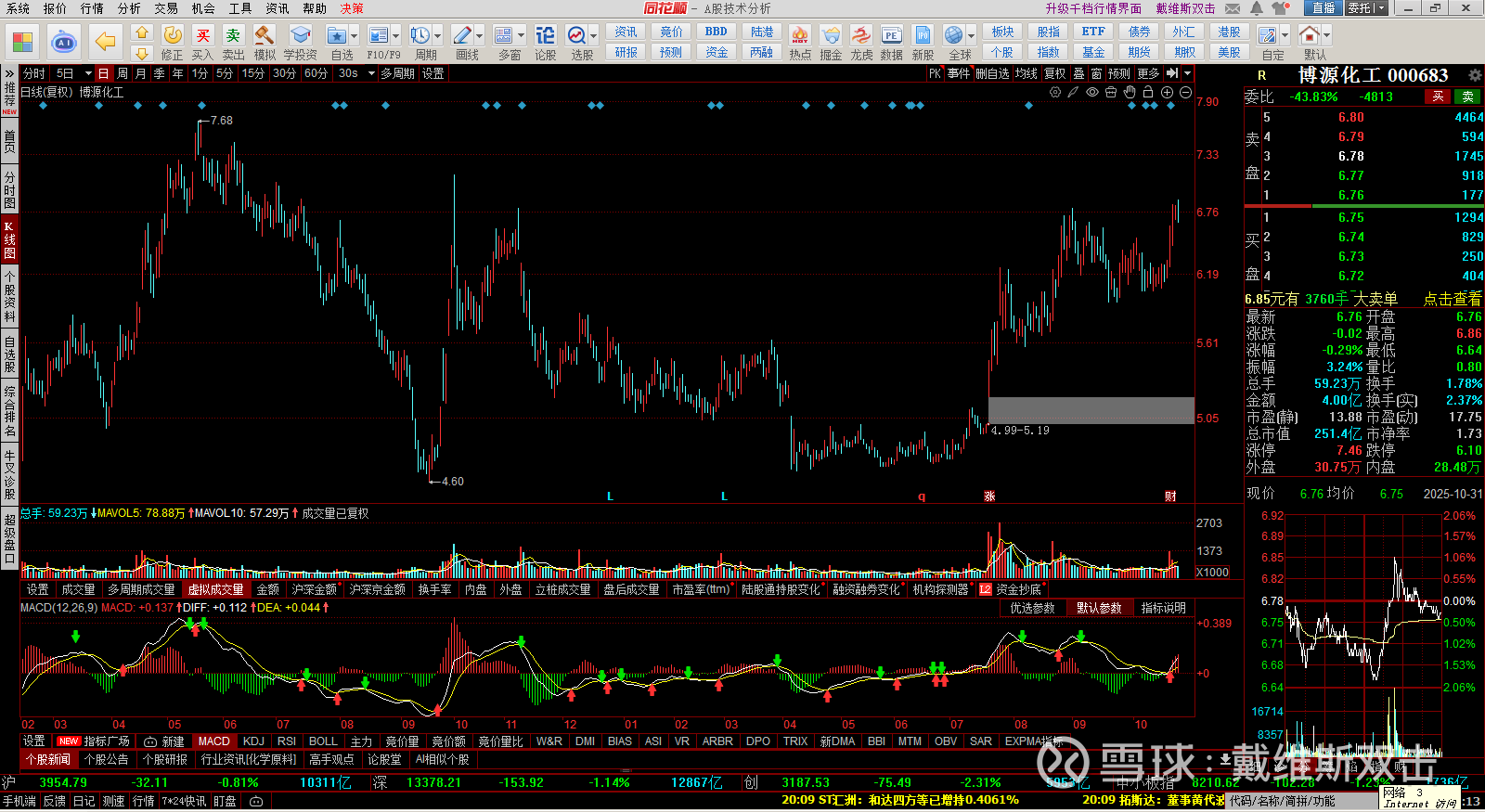This screenshot has width=1485, height=812.
Task: Open dropdown arrow next to 全球 icon
Action: click(971, 36)
